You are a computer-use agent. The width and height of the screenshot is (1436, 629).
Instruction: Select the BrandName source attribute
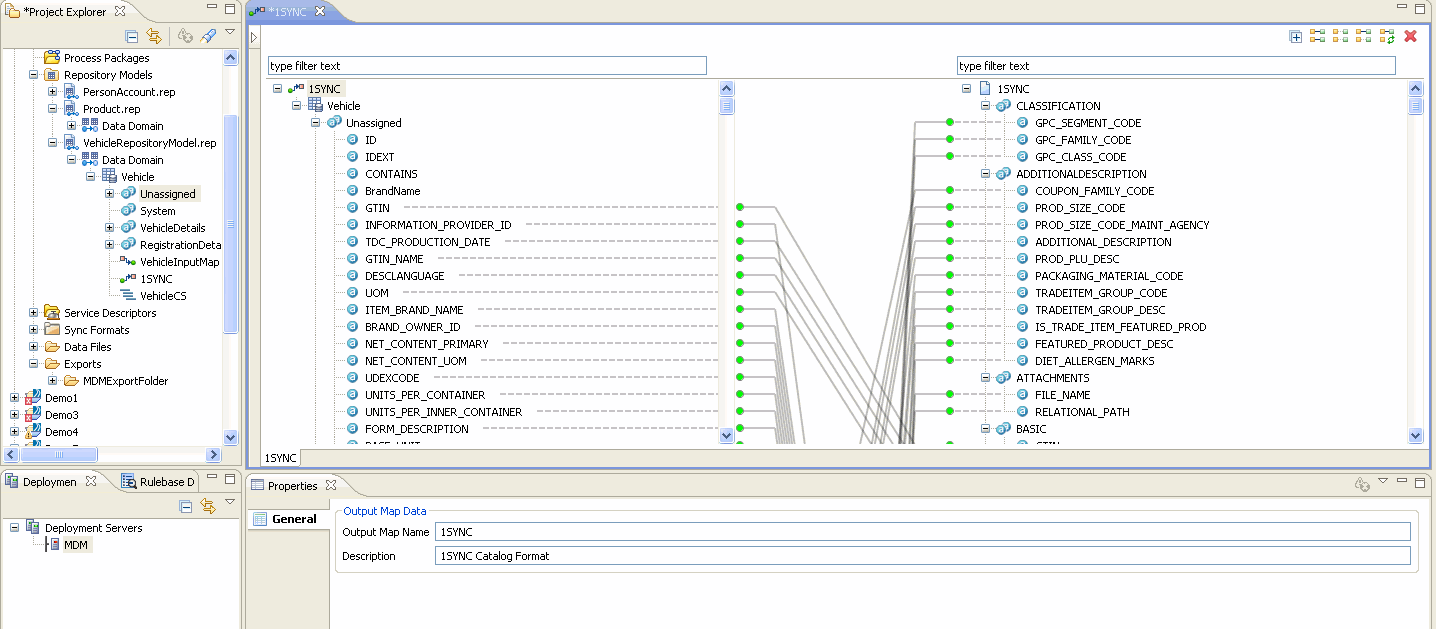[393, 191]
